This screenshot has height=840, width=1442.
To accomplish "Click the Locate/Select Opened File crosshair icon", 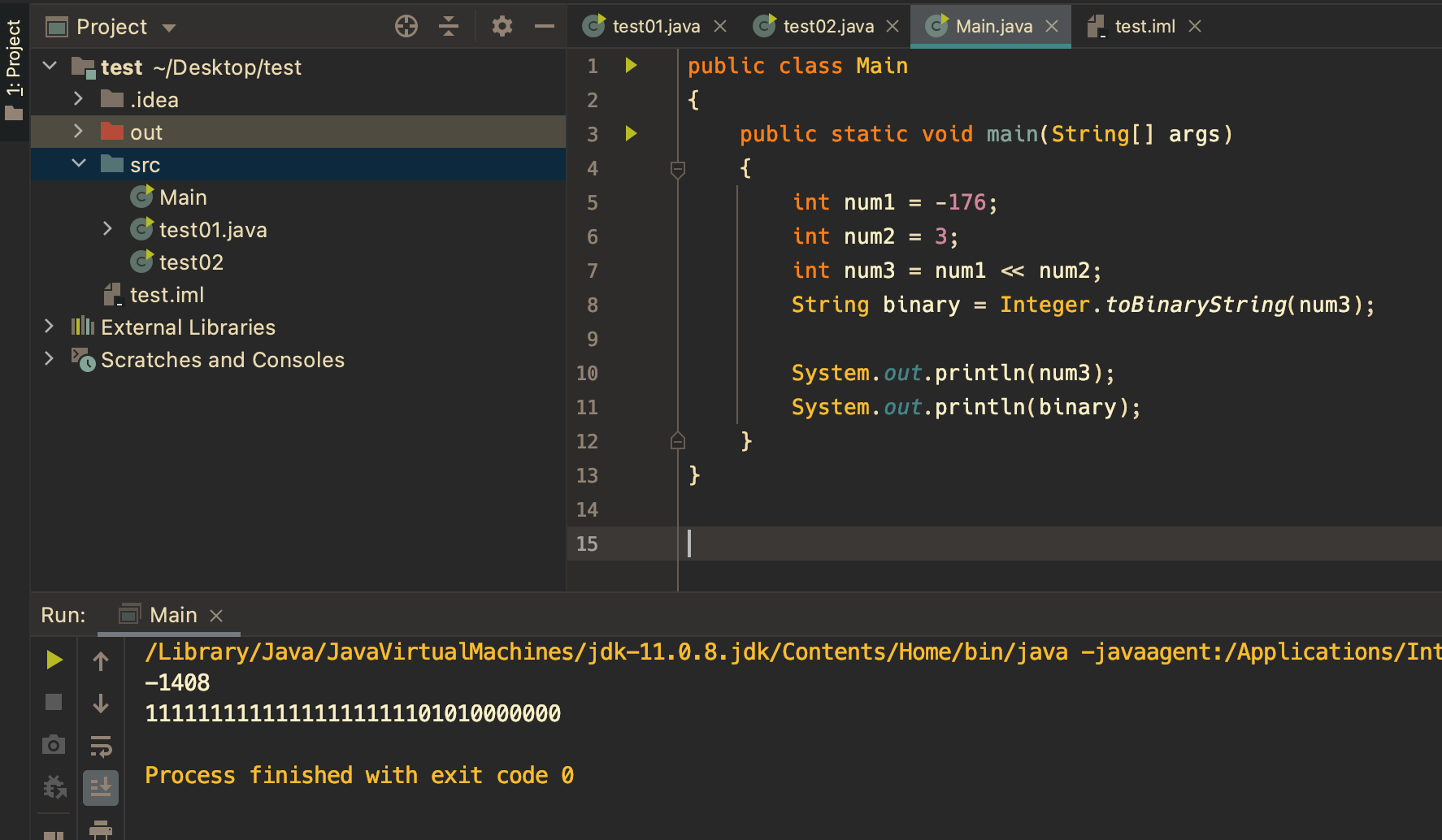I will click(x=406, y=27).
